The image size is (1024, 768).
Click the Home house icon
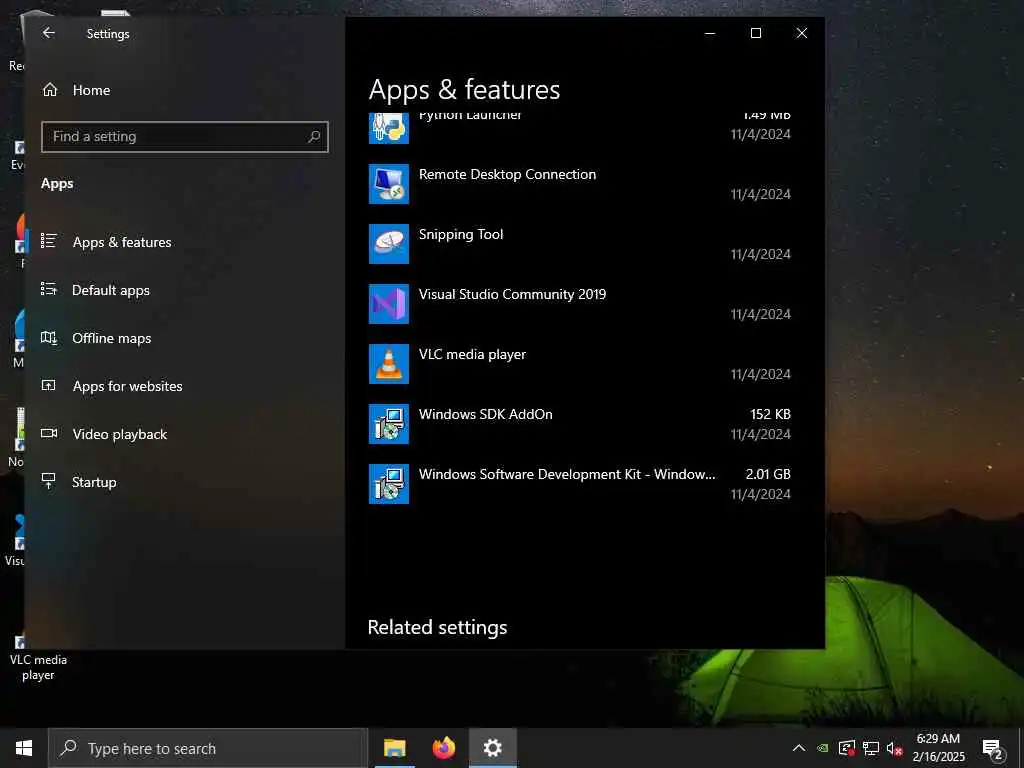click(x=50, y=89)
